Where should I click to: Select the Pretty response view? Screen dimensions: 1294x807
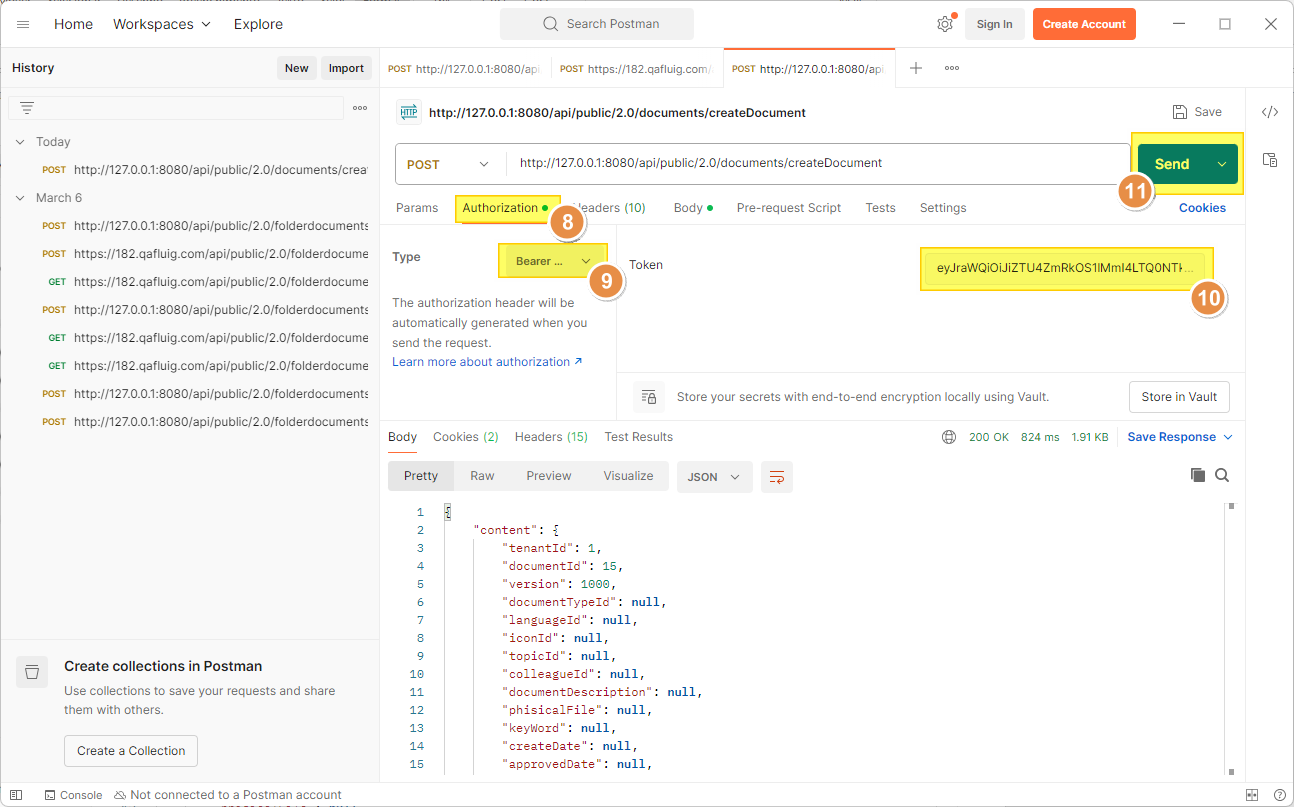tap(421, 476)
